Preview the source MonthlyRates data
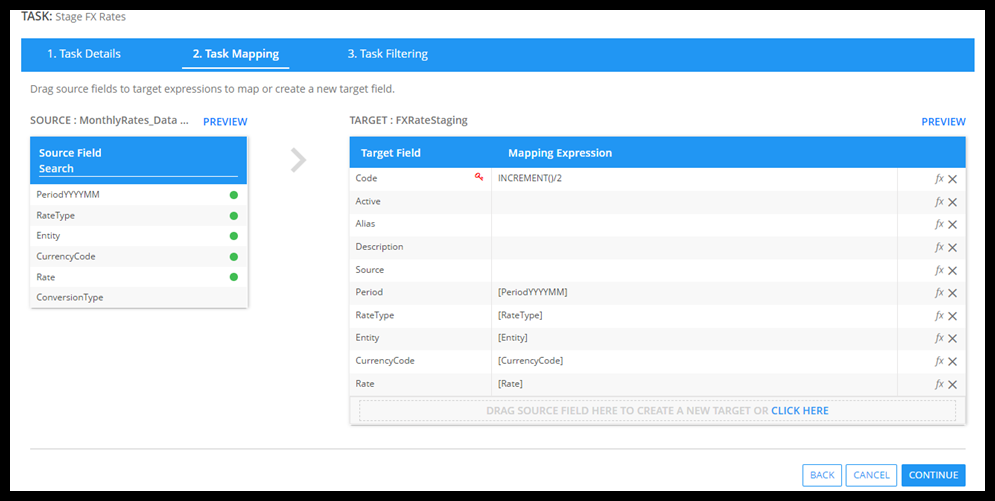995x501 pixels. coord(225,122)
